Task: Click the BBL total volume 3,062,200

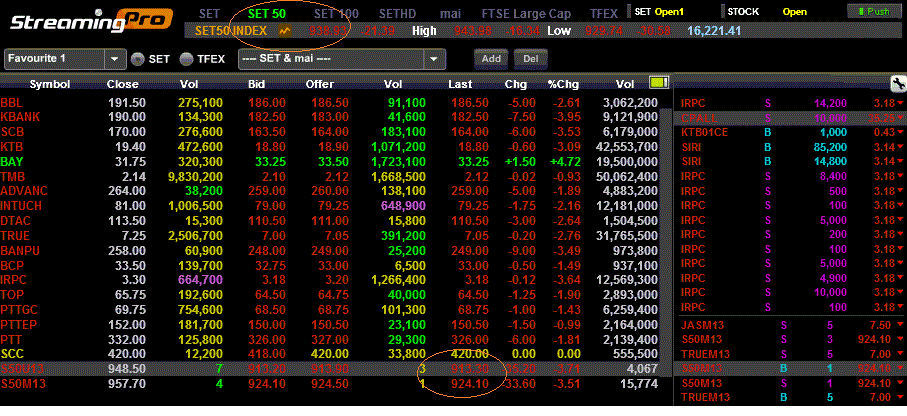Action: click(630, 103)
